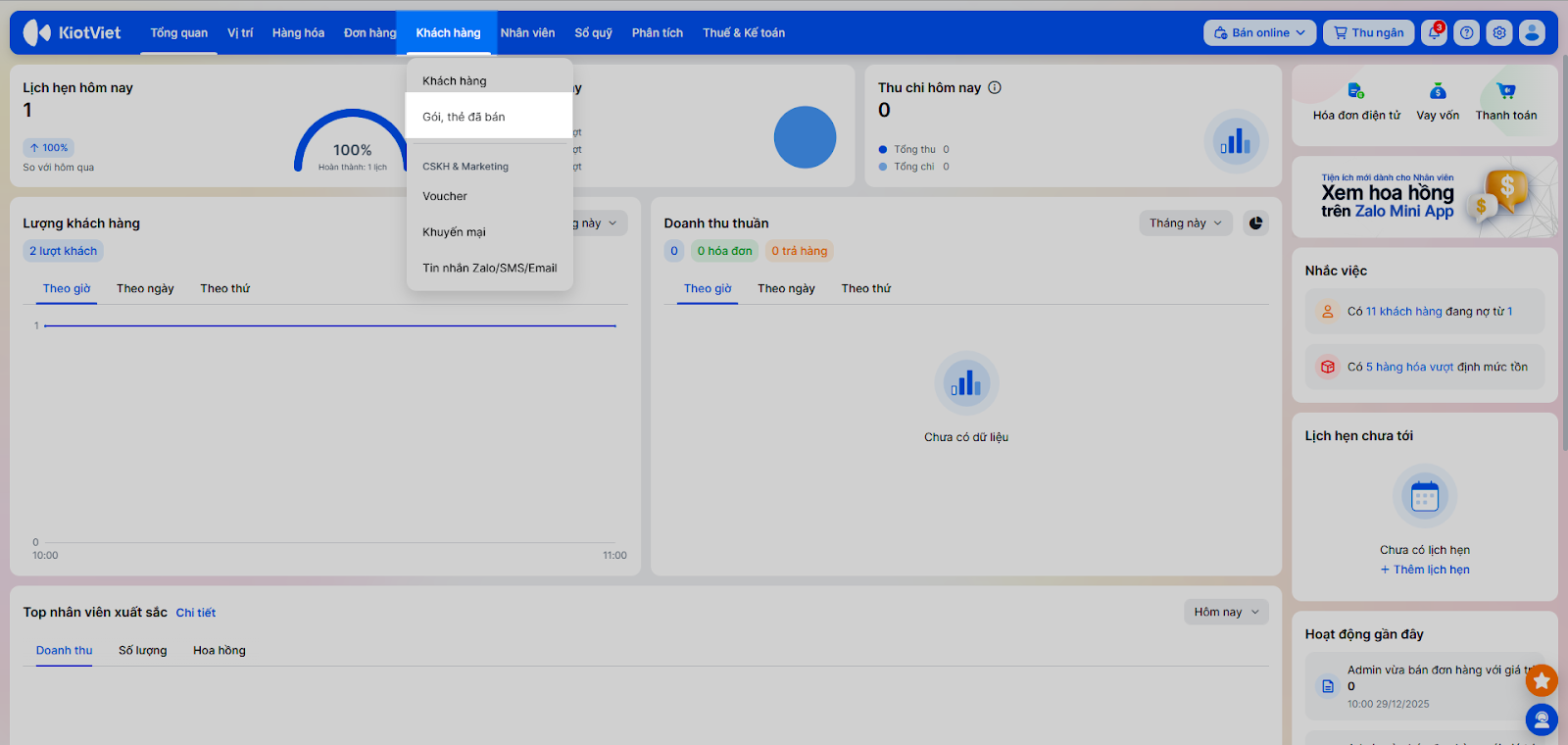Click the Thêm lịch hẹn link
Screen dimensions: 1568x745
coord(1425,570)
